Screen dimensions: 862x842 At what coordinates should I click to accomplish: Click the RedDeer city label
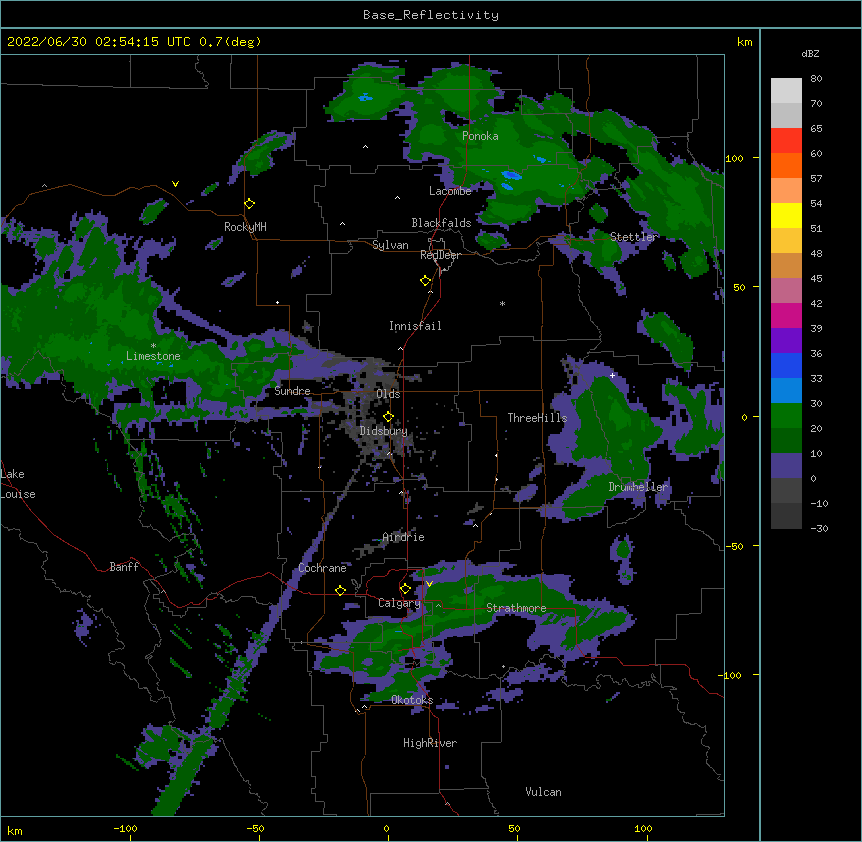tap(440, 255)
